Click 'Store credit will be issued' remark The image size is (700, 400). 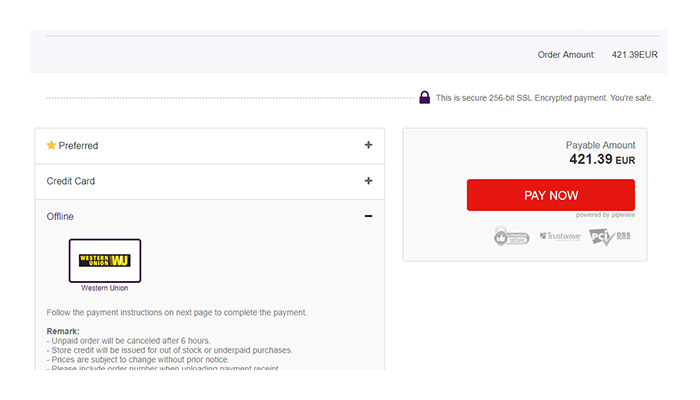[x=169, y=350]
